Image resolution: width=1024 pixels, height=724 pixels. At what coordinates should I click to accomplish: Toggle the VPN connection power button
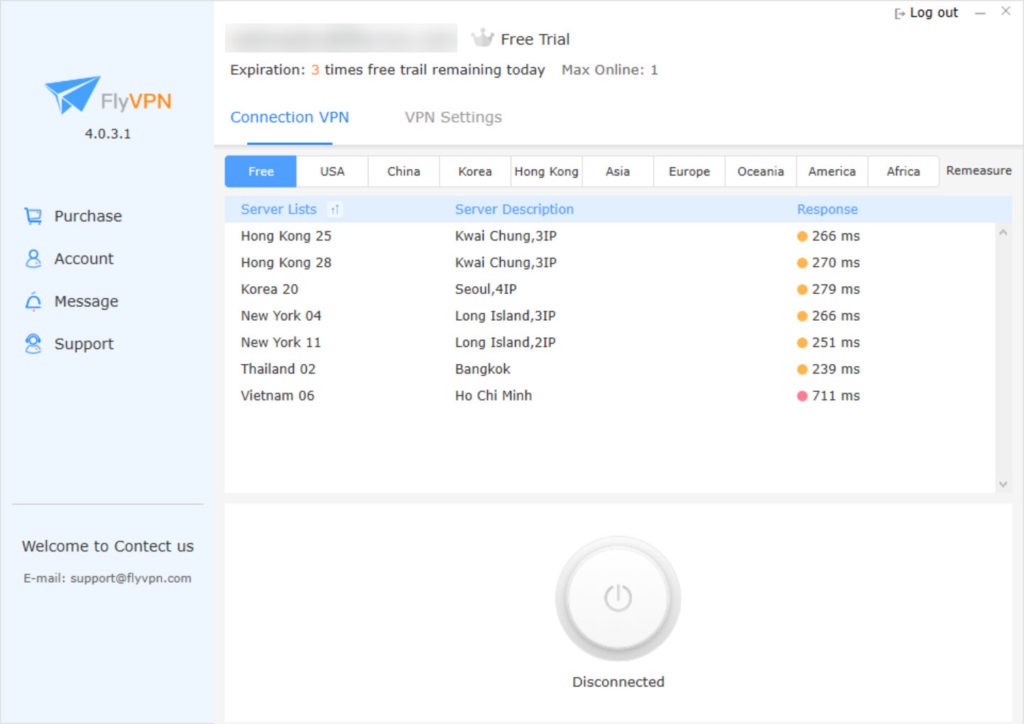point(617,598)
